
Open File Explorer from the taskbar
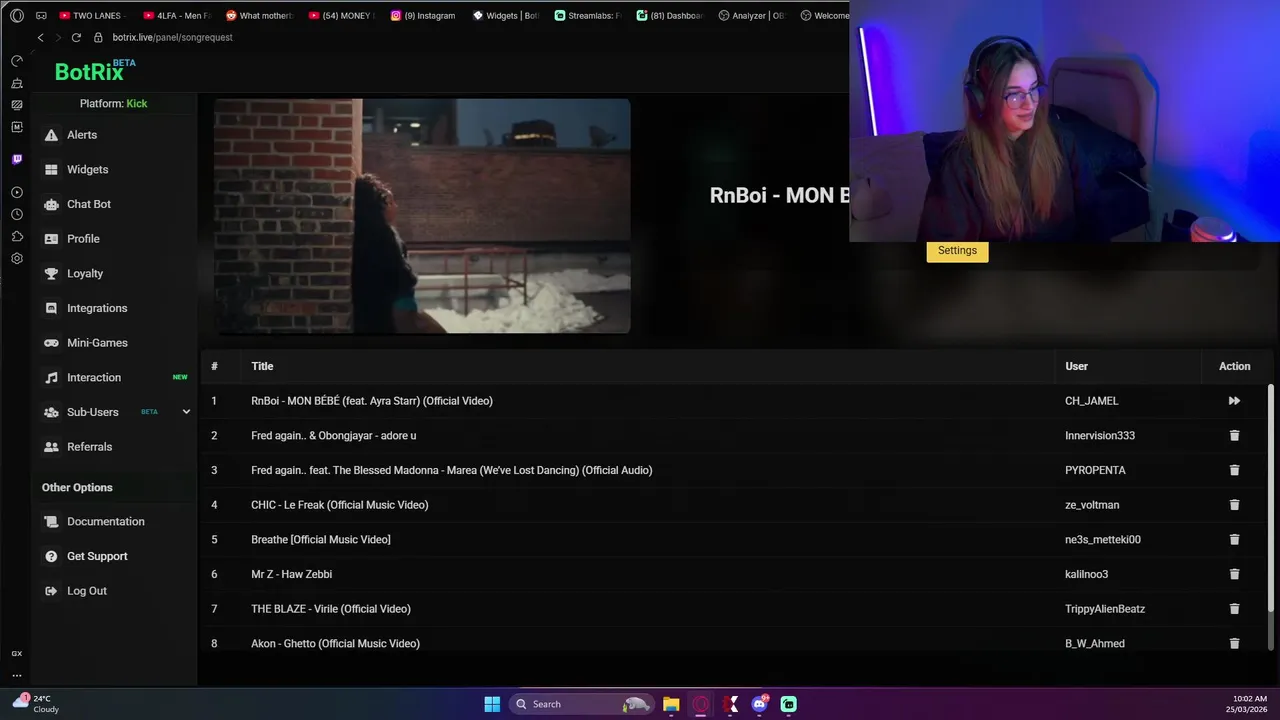pyautogui.click(x=671, y=704)
